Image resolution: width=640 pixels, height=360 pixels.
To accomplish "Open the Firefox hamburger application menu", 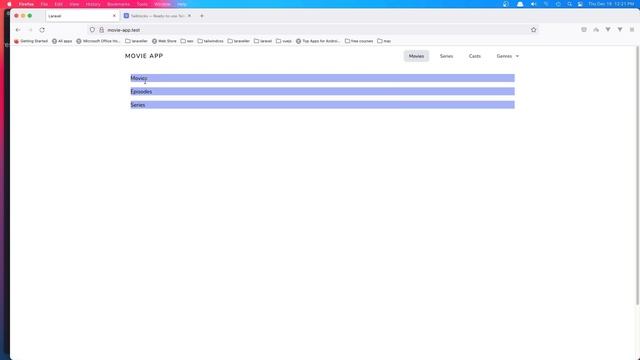I will 632,30.
